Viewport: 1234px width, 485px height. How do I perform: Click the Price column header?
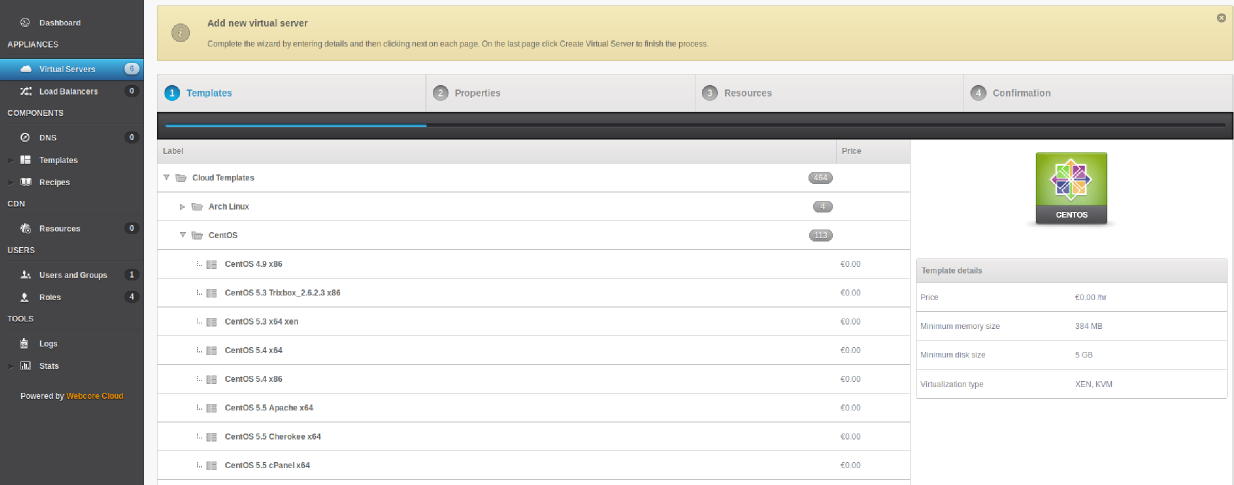(873, 151)
